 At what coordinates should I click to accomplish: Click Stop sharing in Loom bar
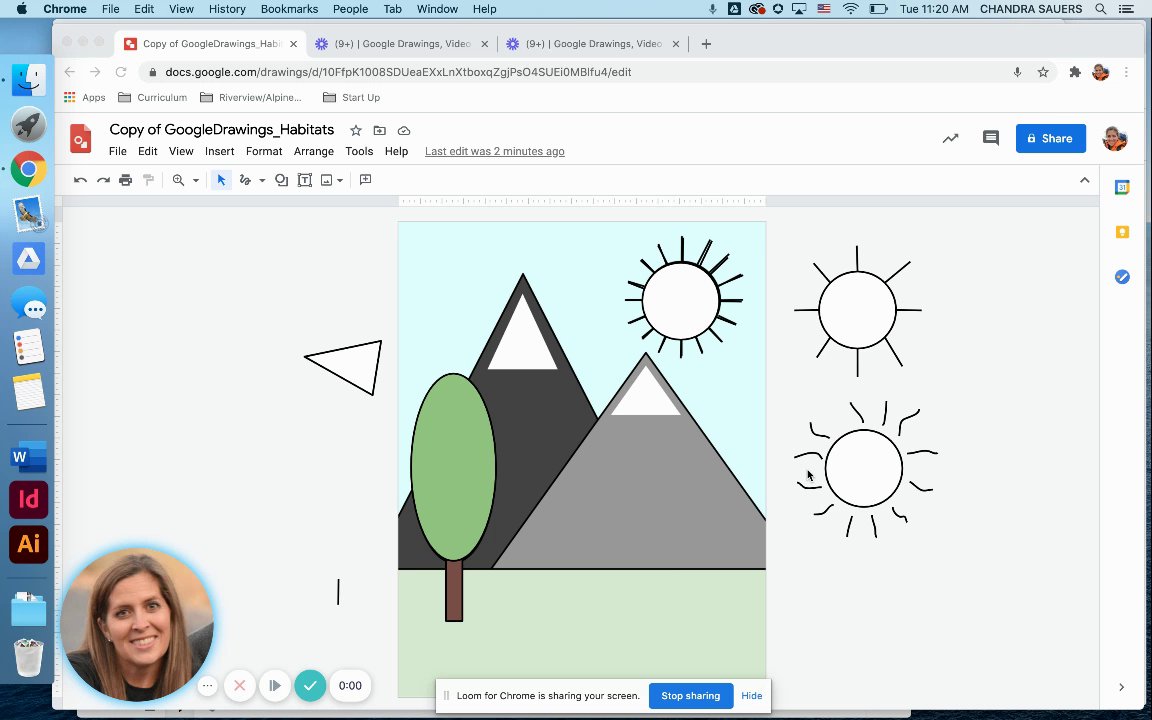click(x=691, y=696)
